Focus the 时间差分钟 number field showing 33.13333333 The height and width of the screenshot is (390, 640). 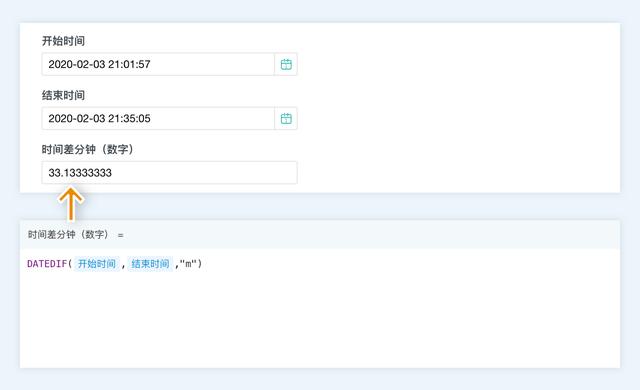point(169,173)
